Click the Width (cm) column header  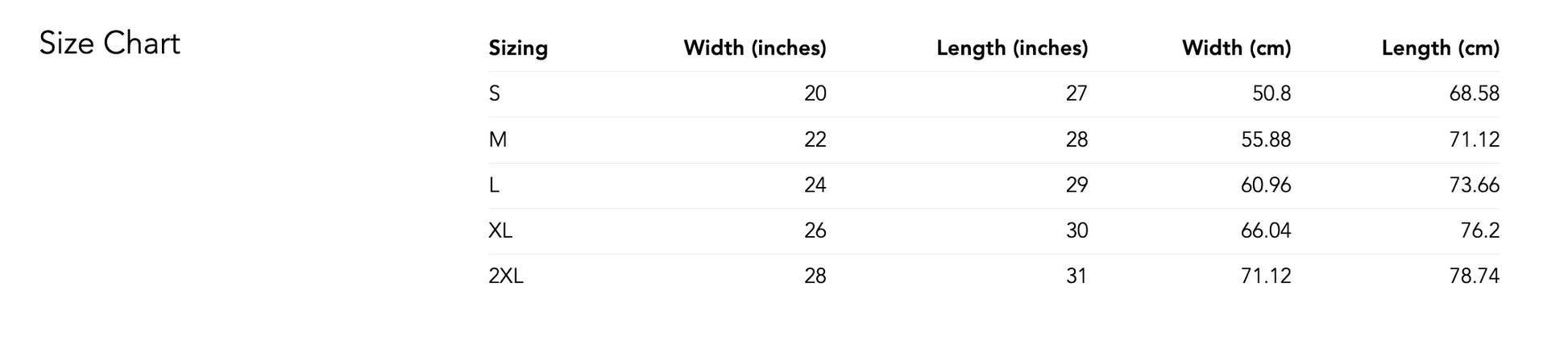pos(1237,48)
